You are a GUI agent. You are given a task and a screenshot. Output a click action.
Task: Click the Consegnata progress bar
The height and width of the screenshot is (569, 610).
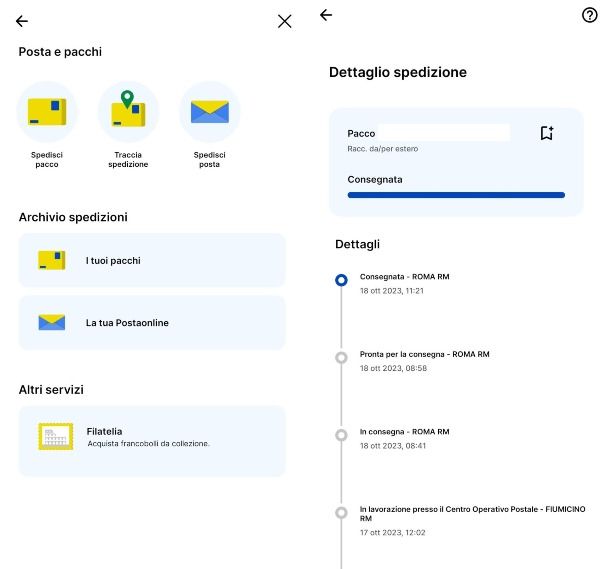(456, 195)
